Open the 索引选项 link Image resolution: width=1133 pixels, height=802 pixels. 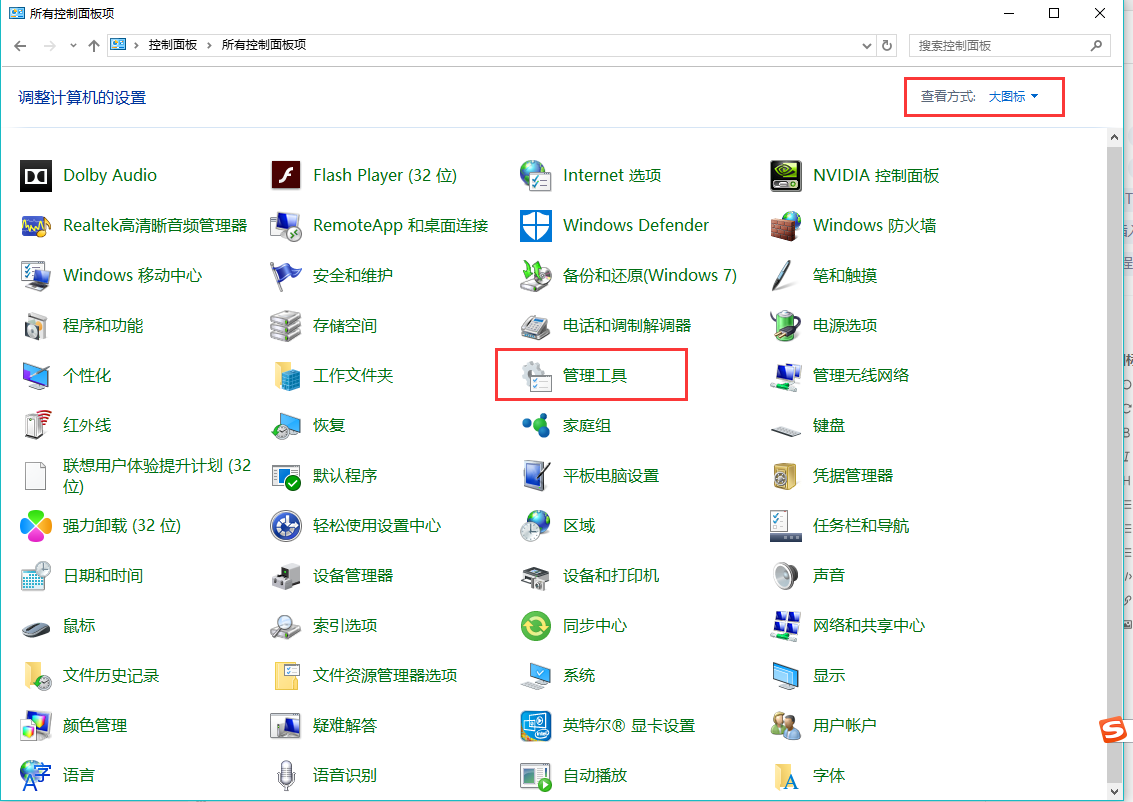point(345,626)
